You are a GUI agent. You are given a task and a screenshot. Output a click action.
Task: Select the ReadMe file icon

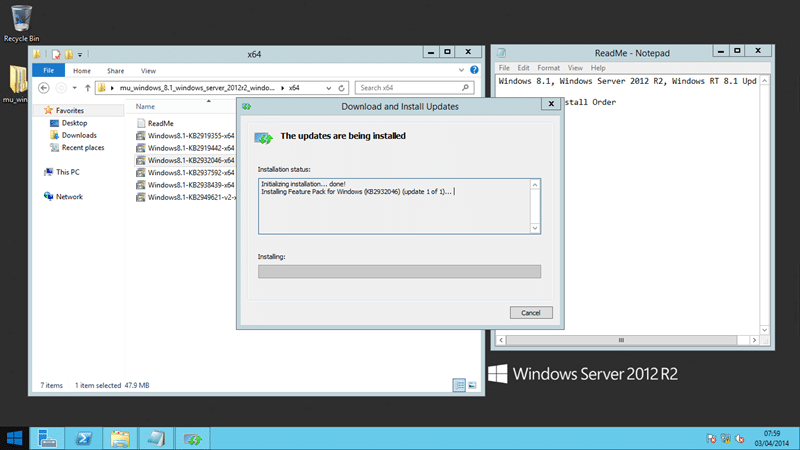click(141, 123)
